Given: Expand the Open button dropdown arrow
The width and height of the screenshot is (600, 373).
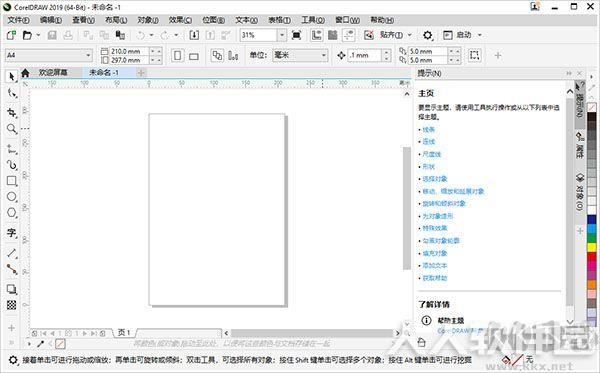Looking at the screenshot, I should click(x=38, y=35).
